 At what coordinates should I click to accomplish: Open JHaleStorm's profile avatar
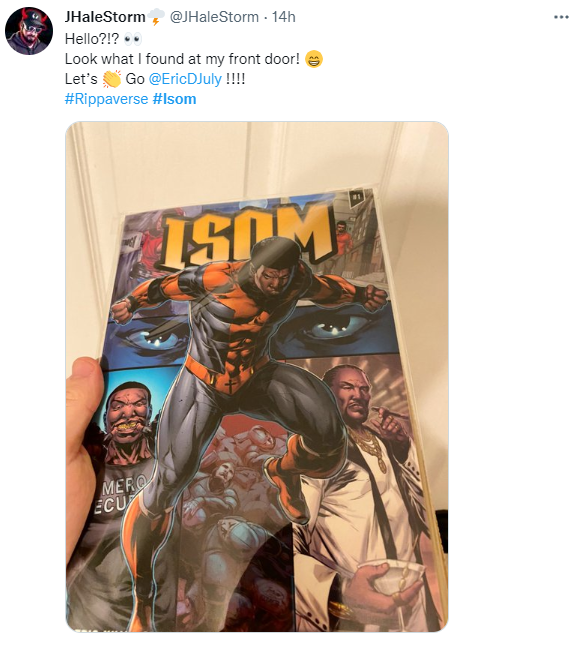point(29,31)
